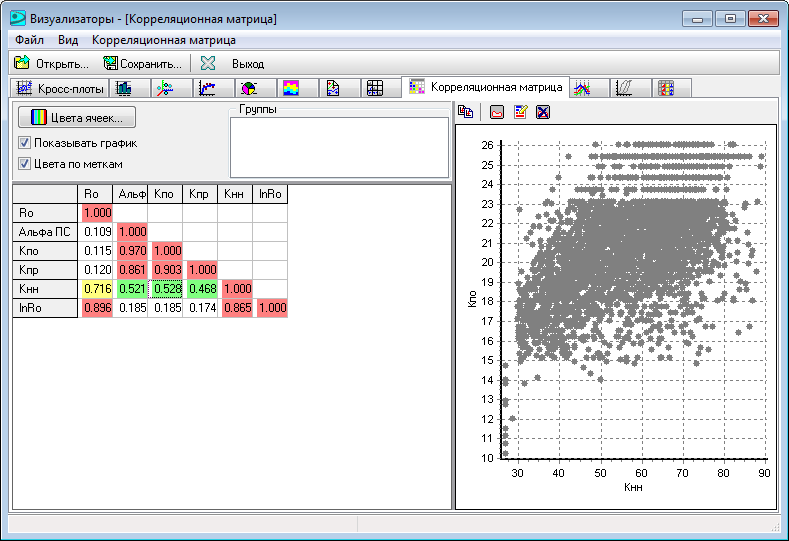Click the Альфа ПС row header

click(x=45, y=232)
